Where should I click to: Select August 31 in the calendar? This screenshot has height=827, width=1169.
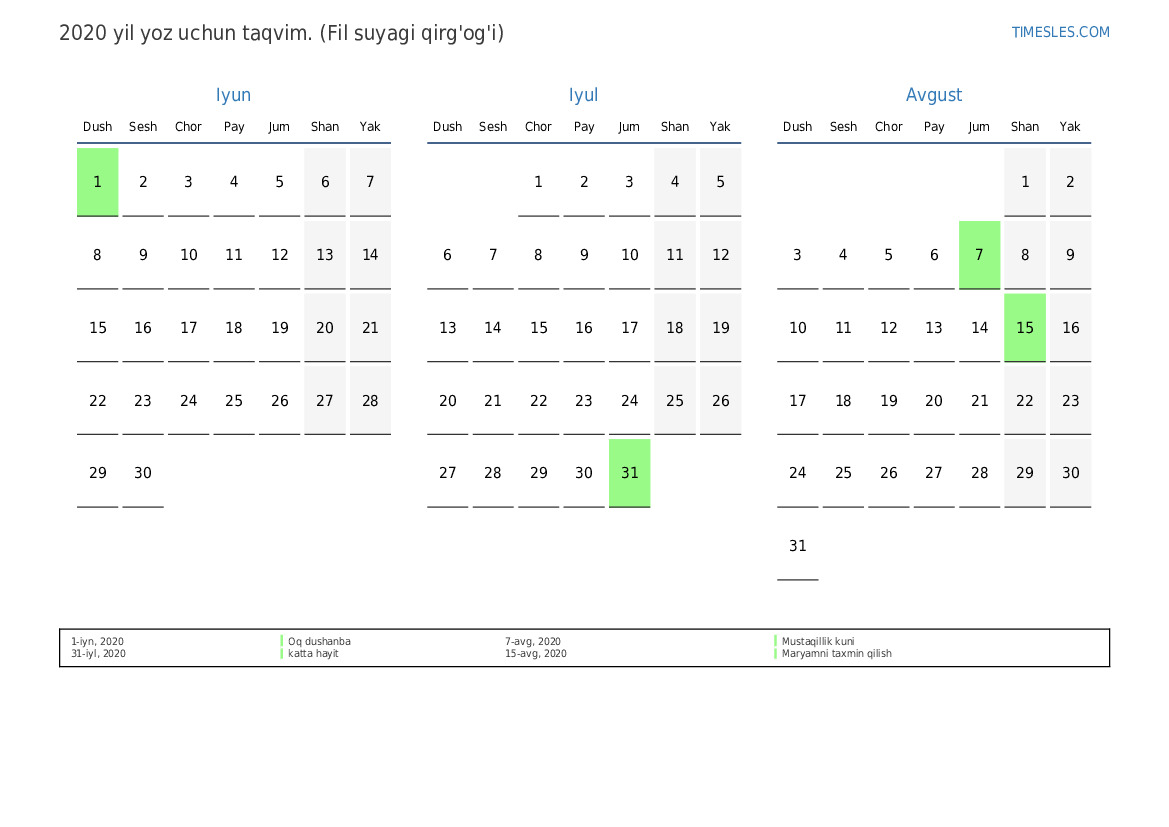(x=797, y=546)
